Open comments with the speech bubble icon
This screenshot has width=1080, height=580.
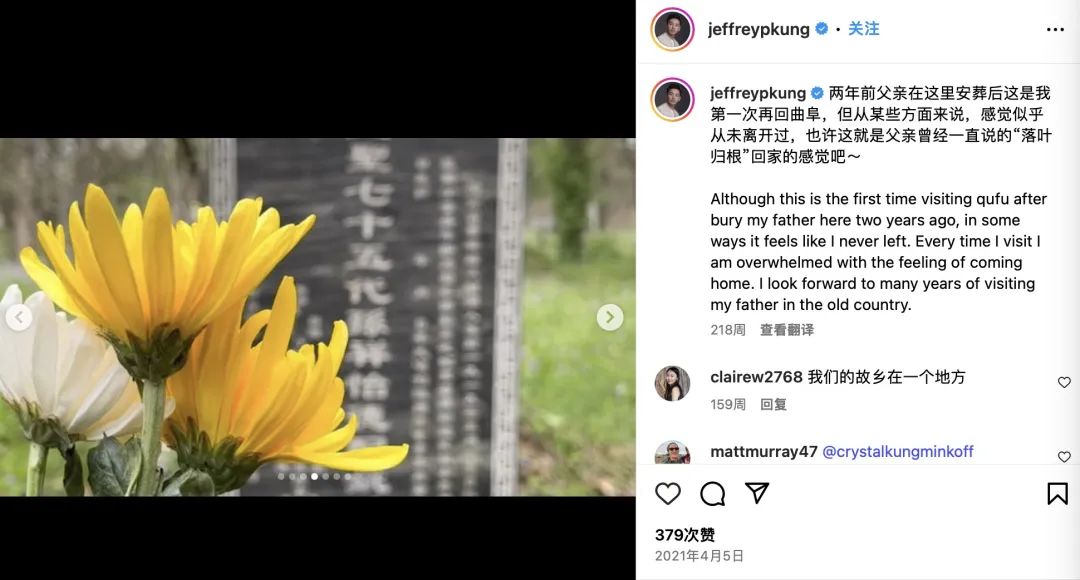pyautogui.click(x=712, y=494)
